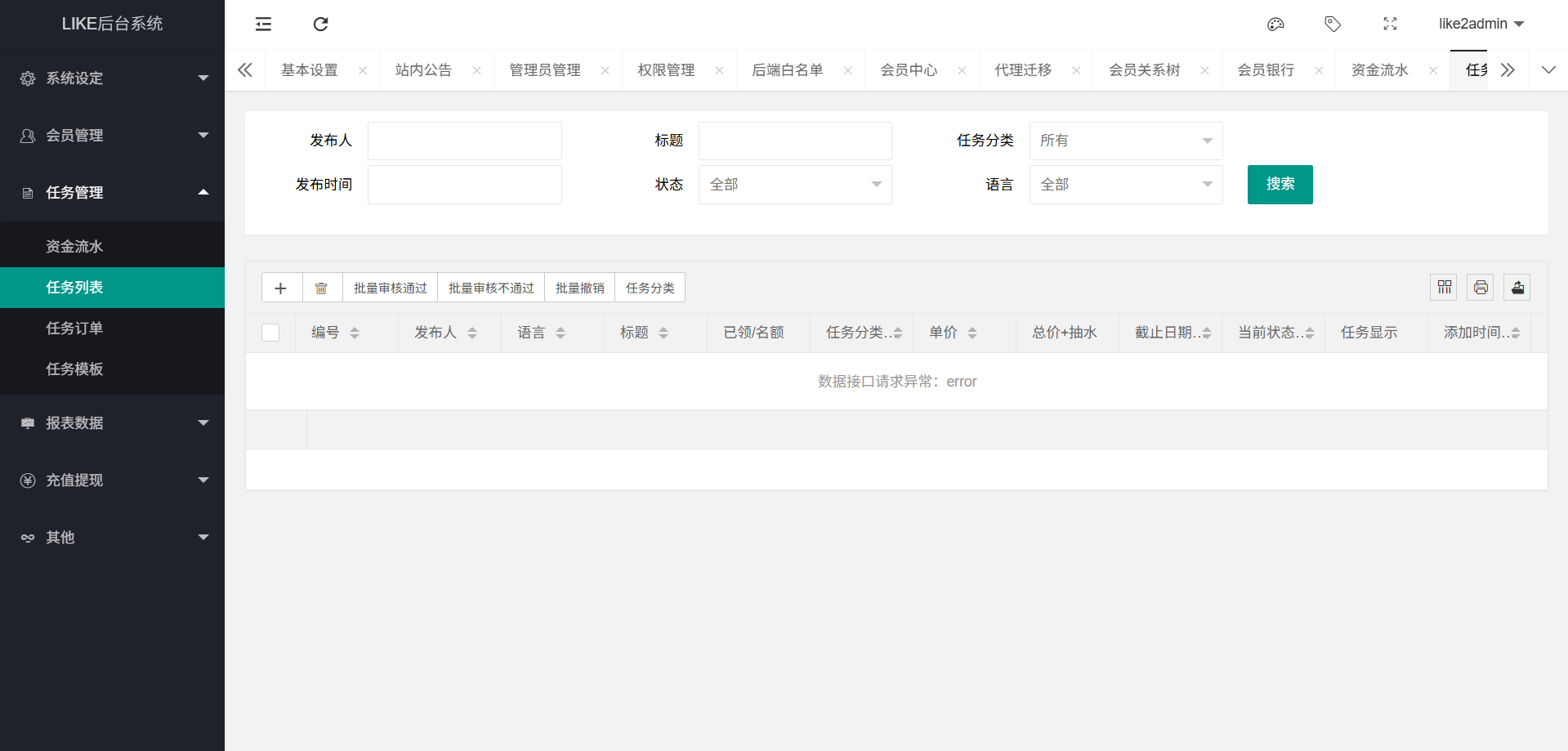
Task: Click the print table icon
Action: point(1481,287)
